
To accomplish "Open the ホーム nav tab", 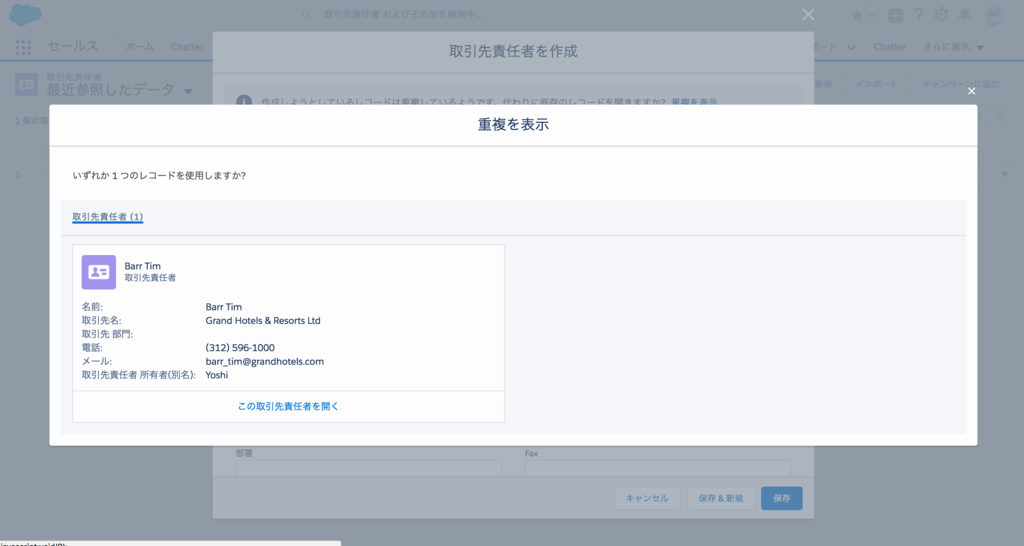I will tap(140, 47).
